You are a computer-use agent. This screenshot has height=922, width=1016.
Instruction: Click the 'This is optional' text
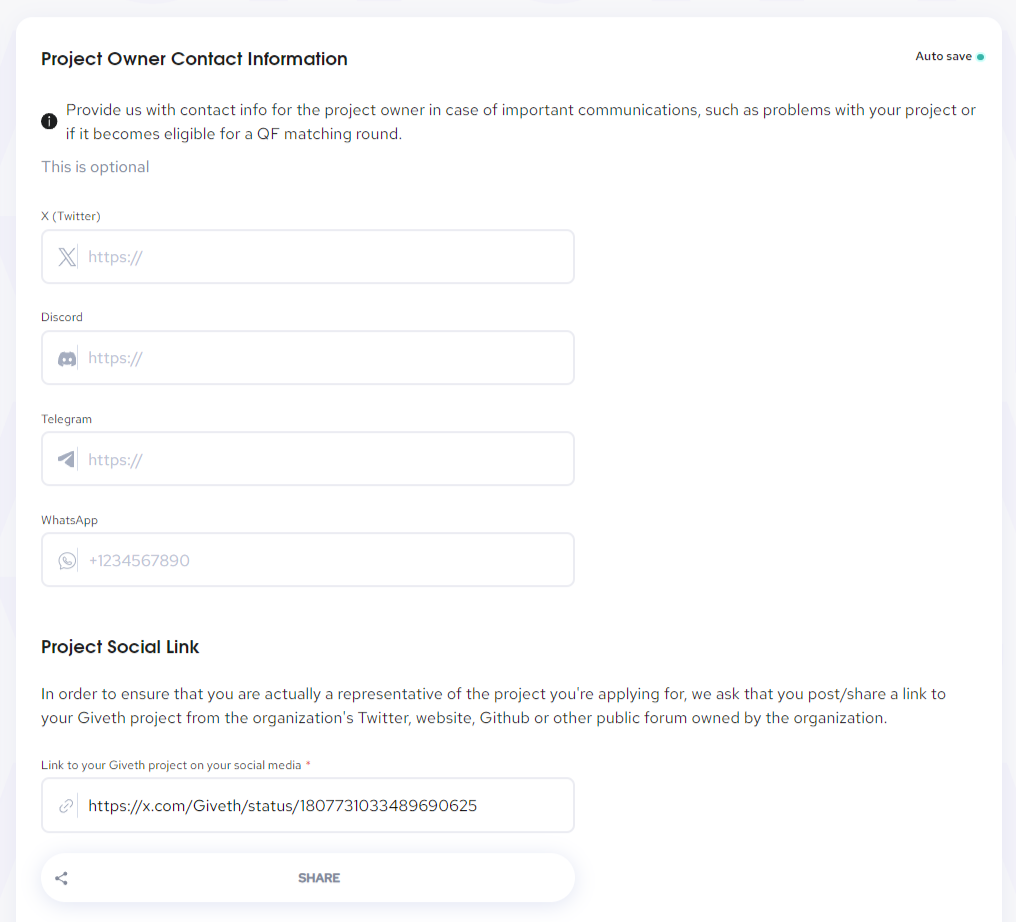tap(95, 167)
